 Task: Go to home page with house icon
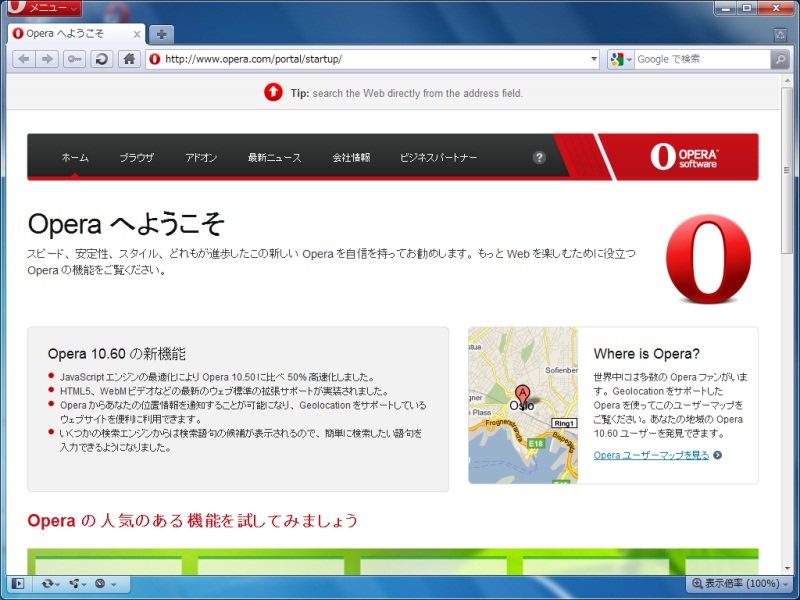tap(129, 59)
